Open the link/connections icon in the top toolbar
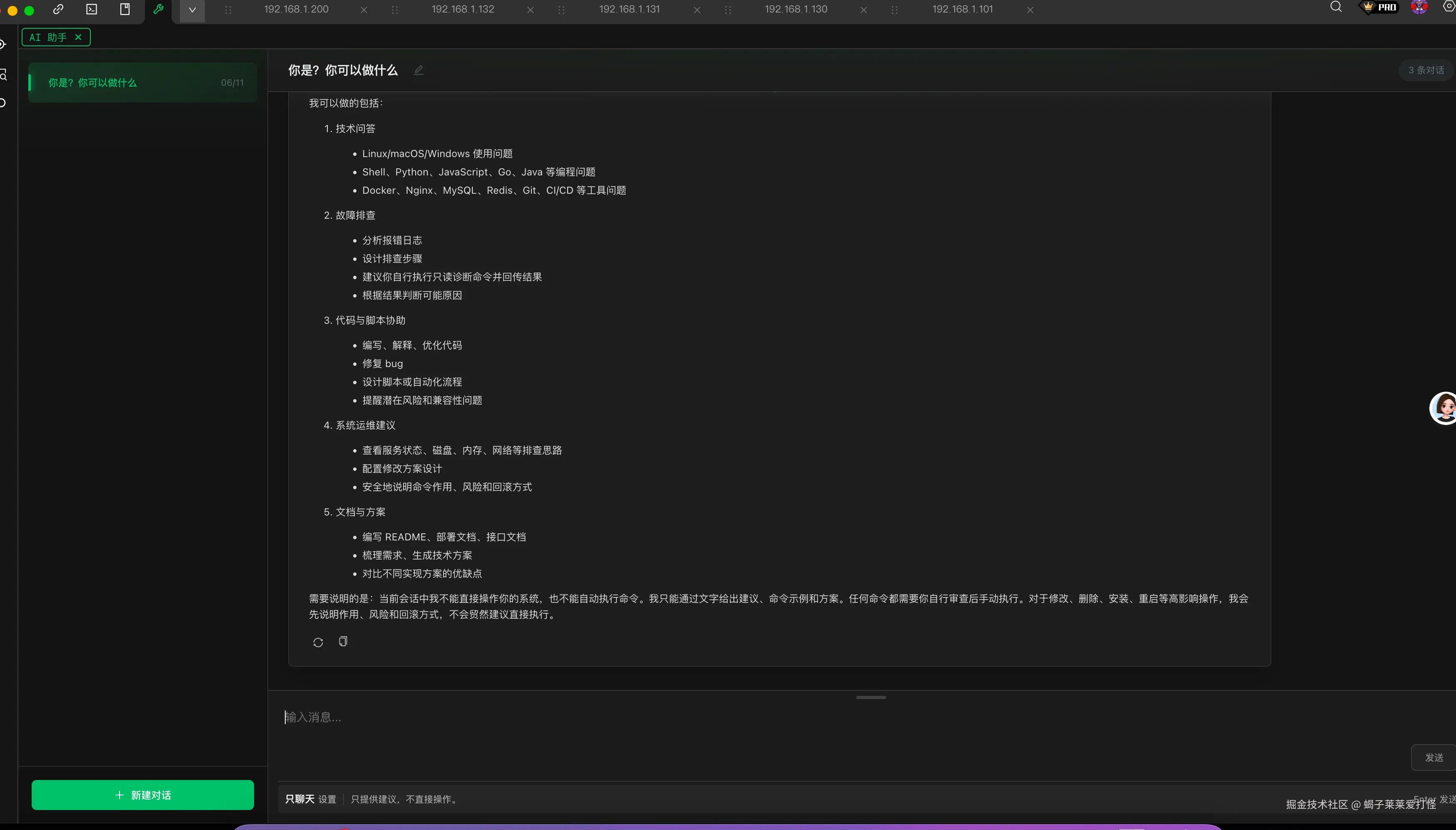Screen dimensions: 1456x830 point(58,9)
